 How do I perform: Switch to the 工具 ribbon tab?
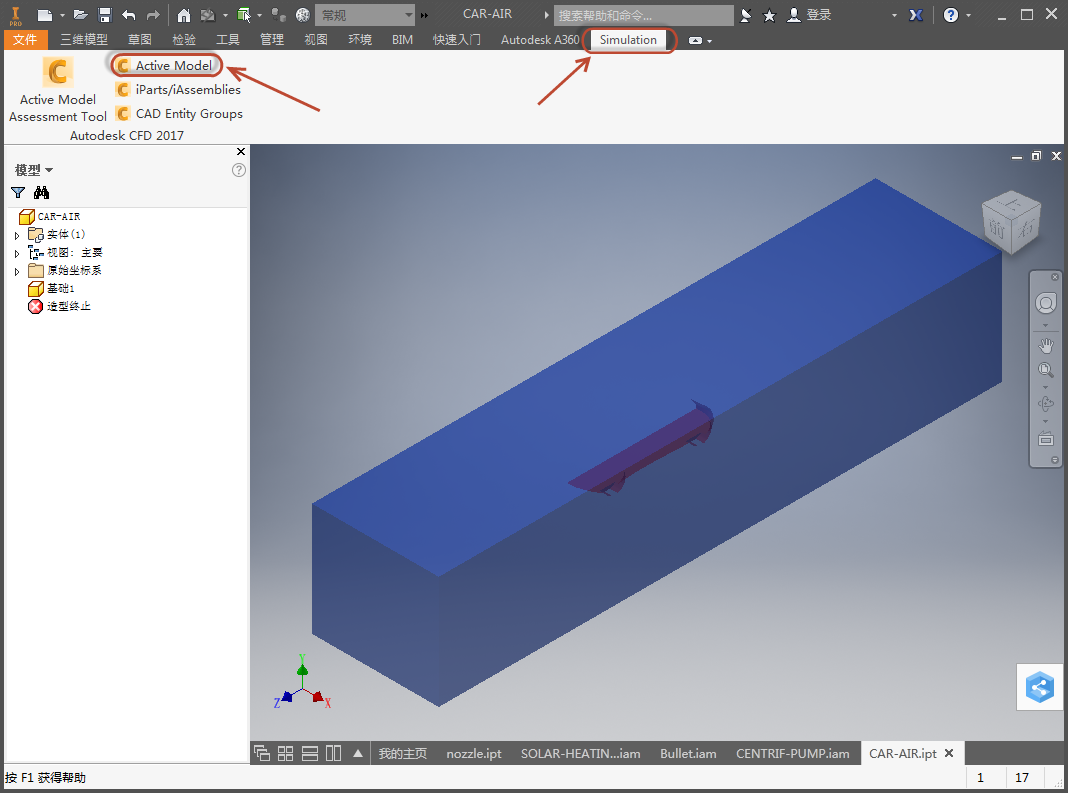(x=227, y=40)
